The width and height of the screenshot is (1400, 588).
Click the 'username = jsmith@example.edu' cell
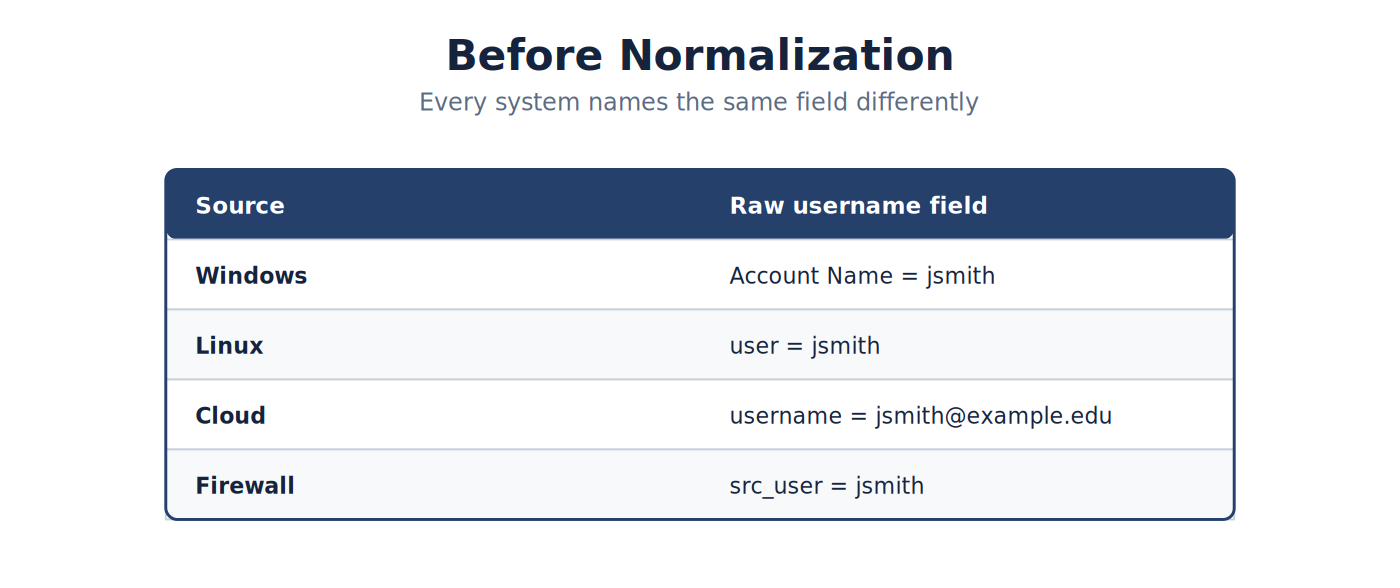(921, 416)
